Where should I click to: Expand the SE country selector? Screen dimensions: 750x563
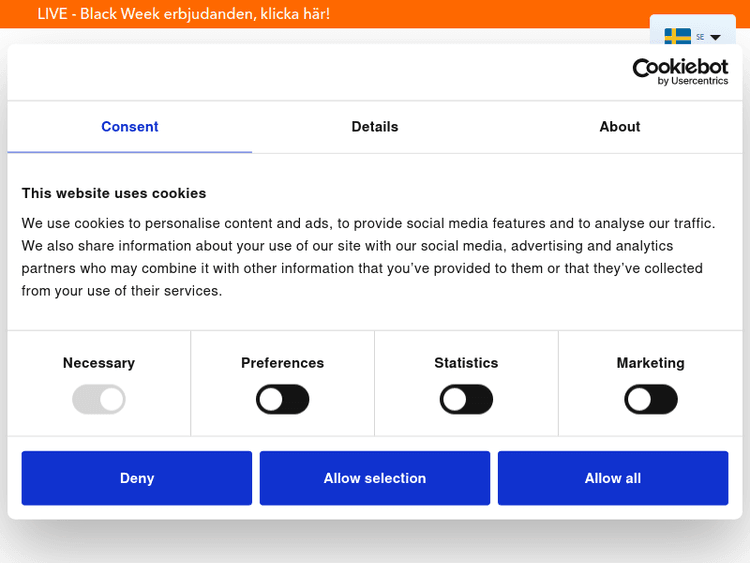click(700, 37)
